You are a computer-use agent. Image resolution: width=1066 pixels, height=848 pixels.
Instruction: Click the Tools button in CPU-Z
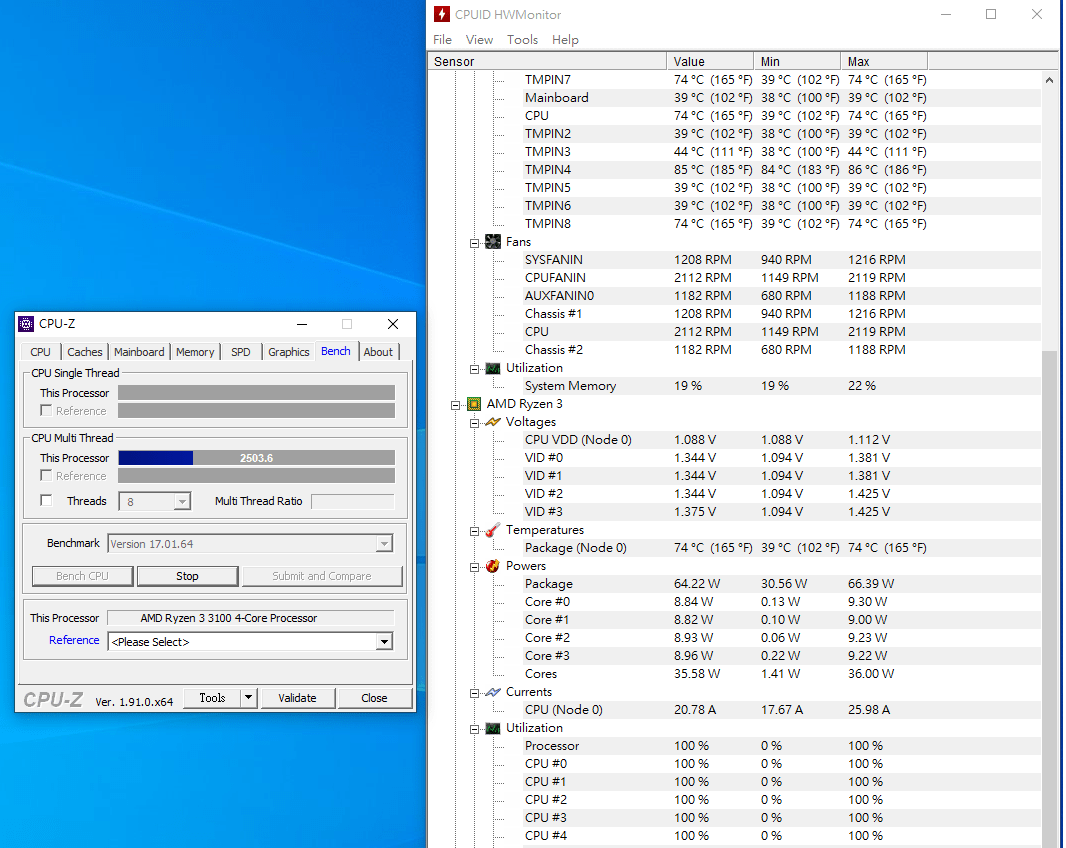(212, 698)
